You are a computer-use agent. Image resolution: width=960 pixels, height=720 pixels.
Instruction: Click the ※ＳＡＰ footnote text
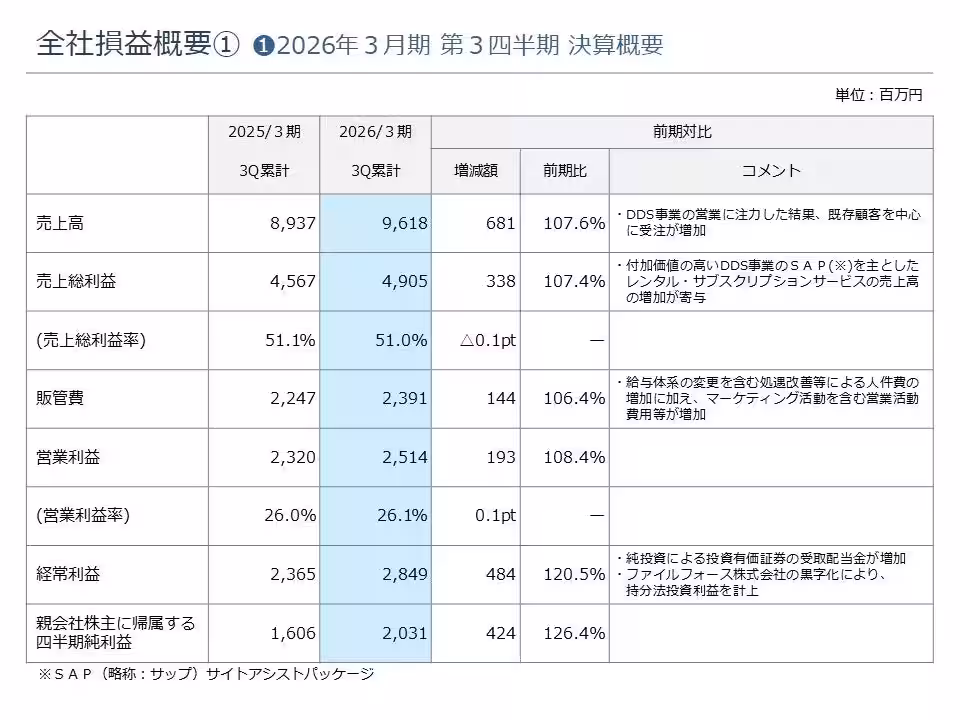click(x=205, y=674)
